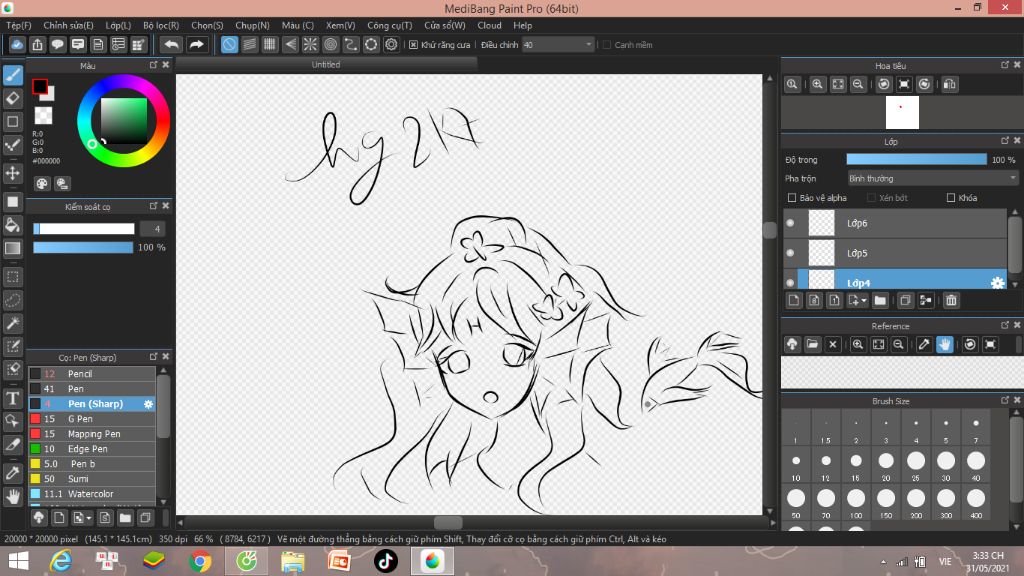Image resolution: width=1024 pixels, height=576 pixels.
Task: Select the Brush tool in left toolbar
Action: point(12,75)
